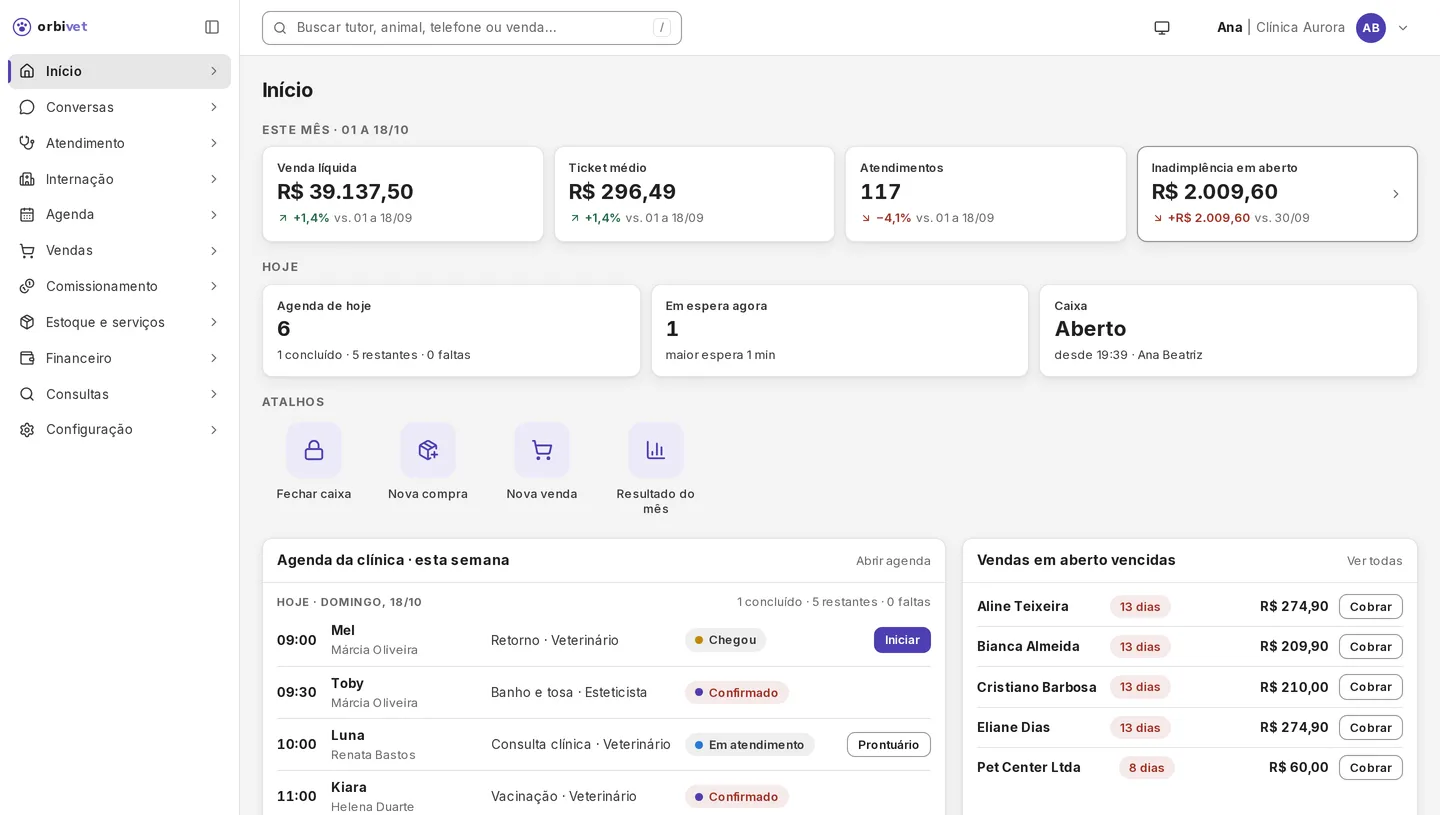
Task: Select Internação menu item label
Action: 80,179
